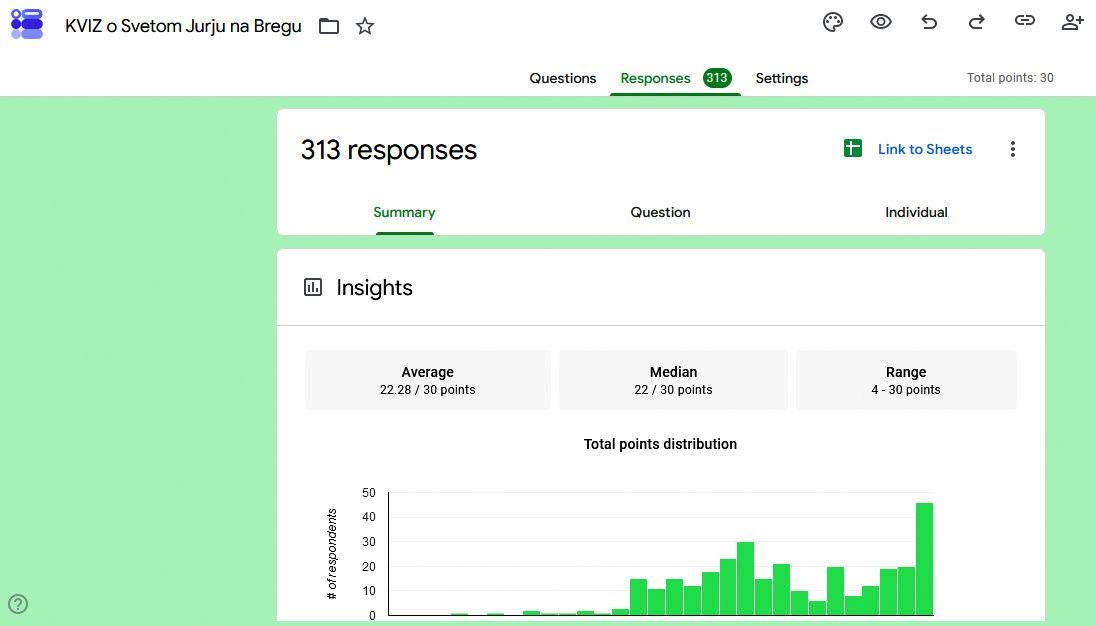Open the Google Forms home icon
Screen dimensions: 1096x626
27,24
